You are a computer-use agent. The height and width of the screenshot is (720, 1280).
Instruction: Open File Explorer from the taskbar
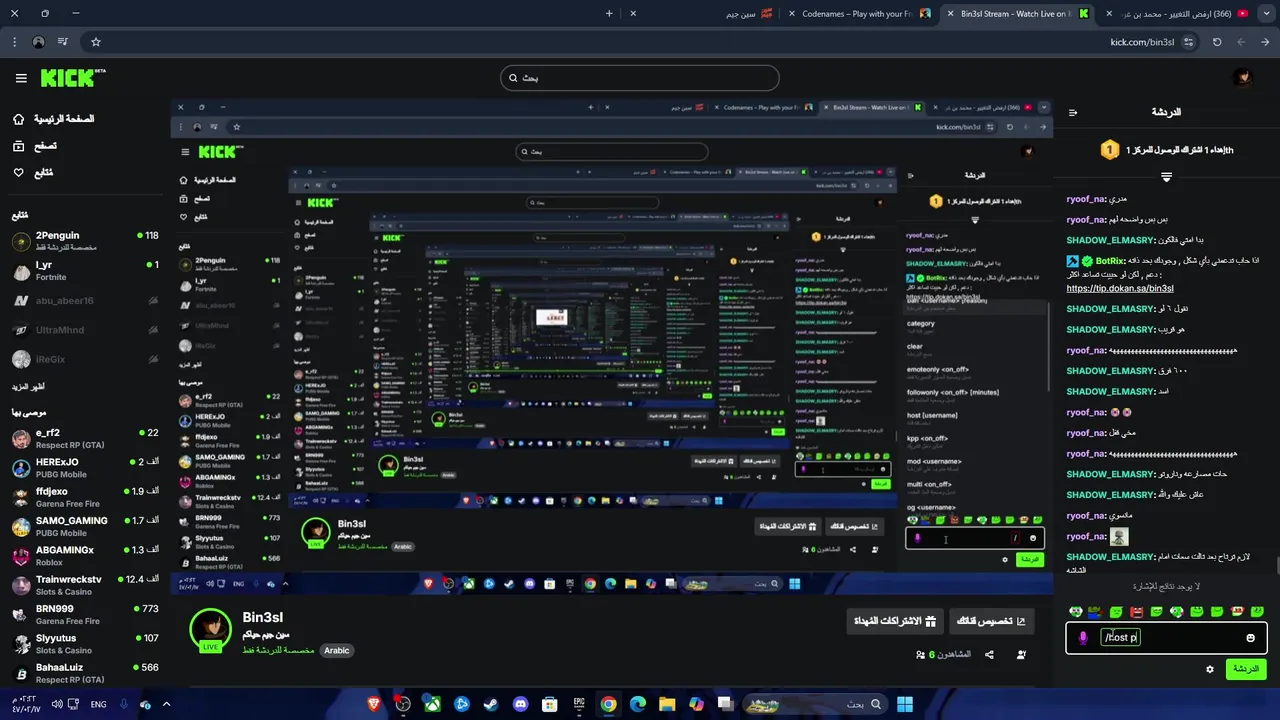(x=667, y=704)
